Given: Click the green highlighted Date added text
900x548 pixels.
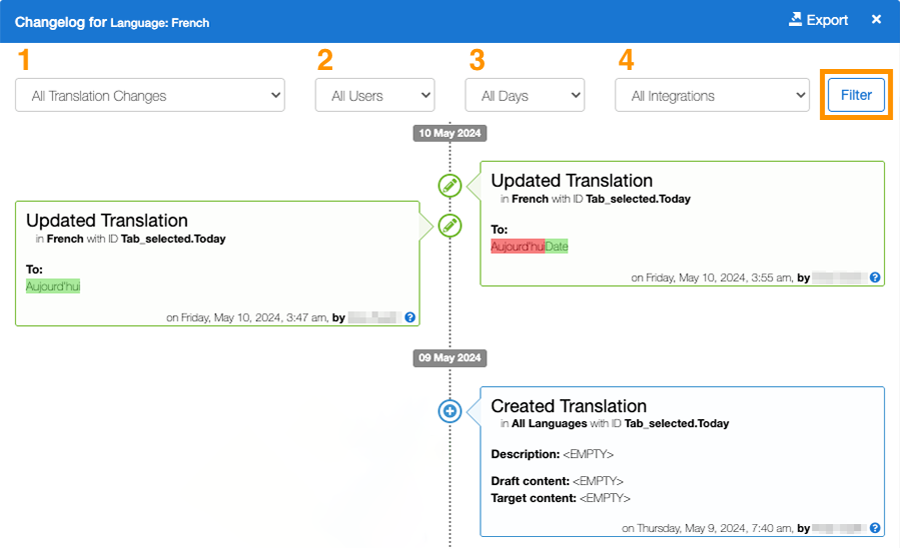Looking at the screenshot, I should (556, 246).
